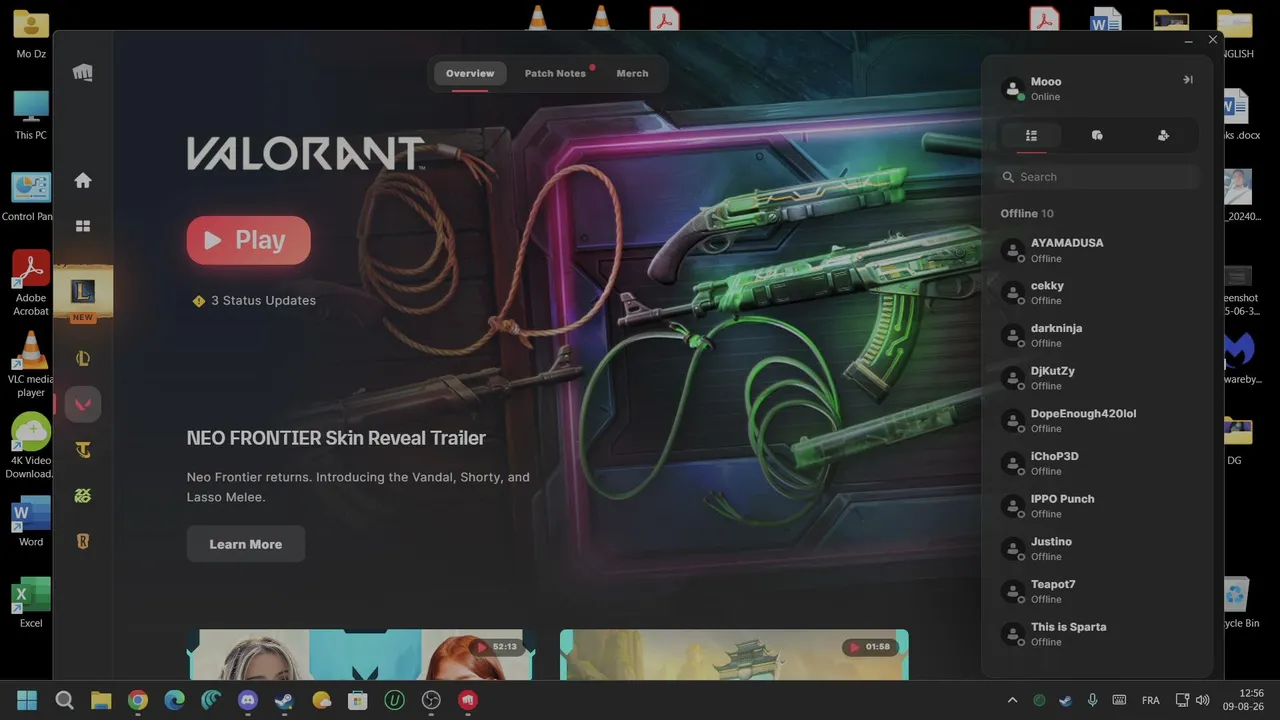Click the warning icon beside 3 Status Updates
The height and width of the screenshot is (720, 1280).
pyautogui.click(x=199, y=300)
